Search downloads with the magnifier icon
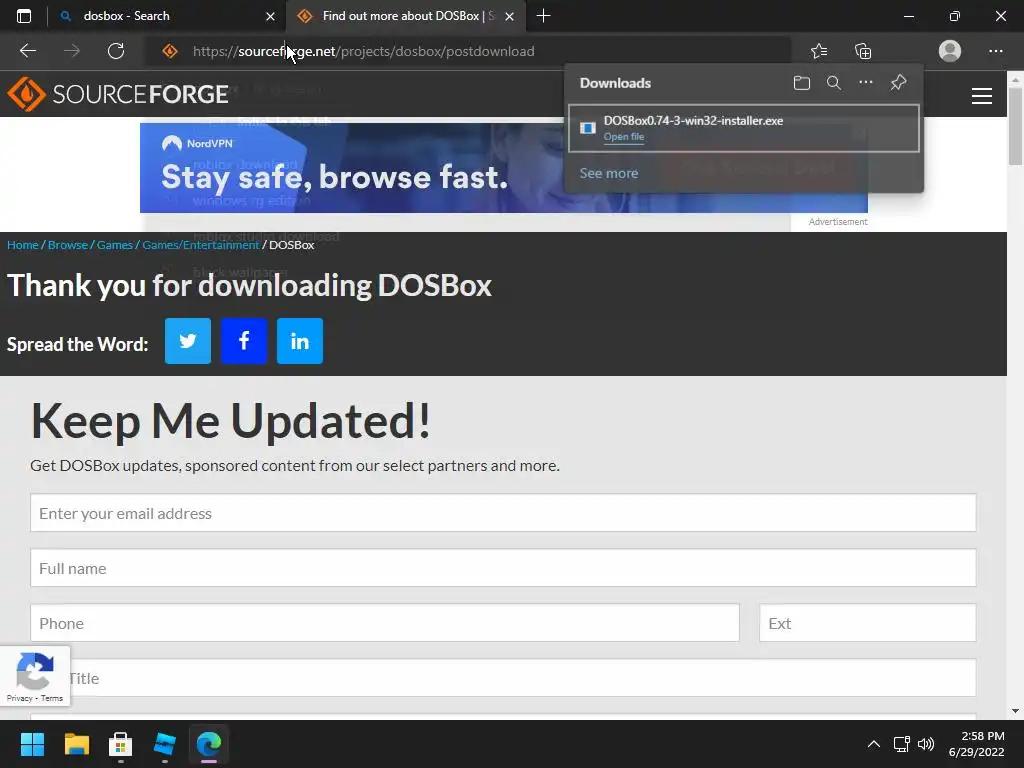This screenshot has height=768, width=1024. click(x=833, y=83)
